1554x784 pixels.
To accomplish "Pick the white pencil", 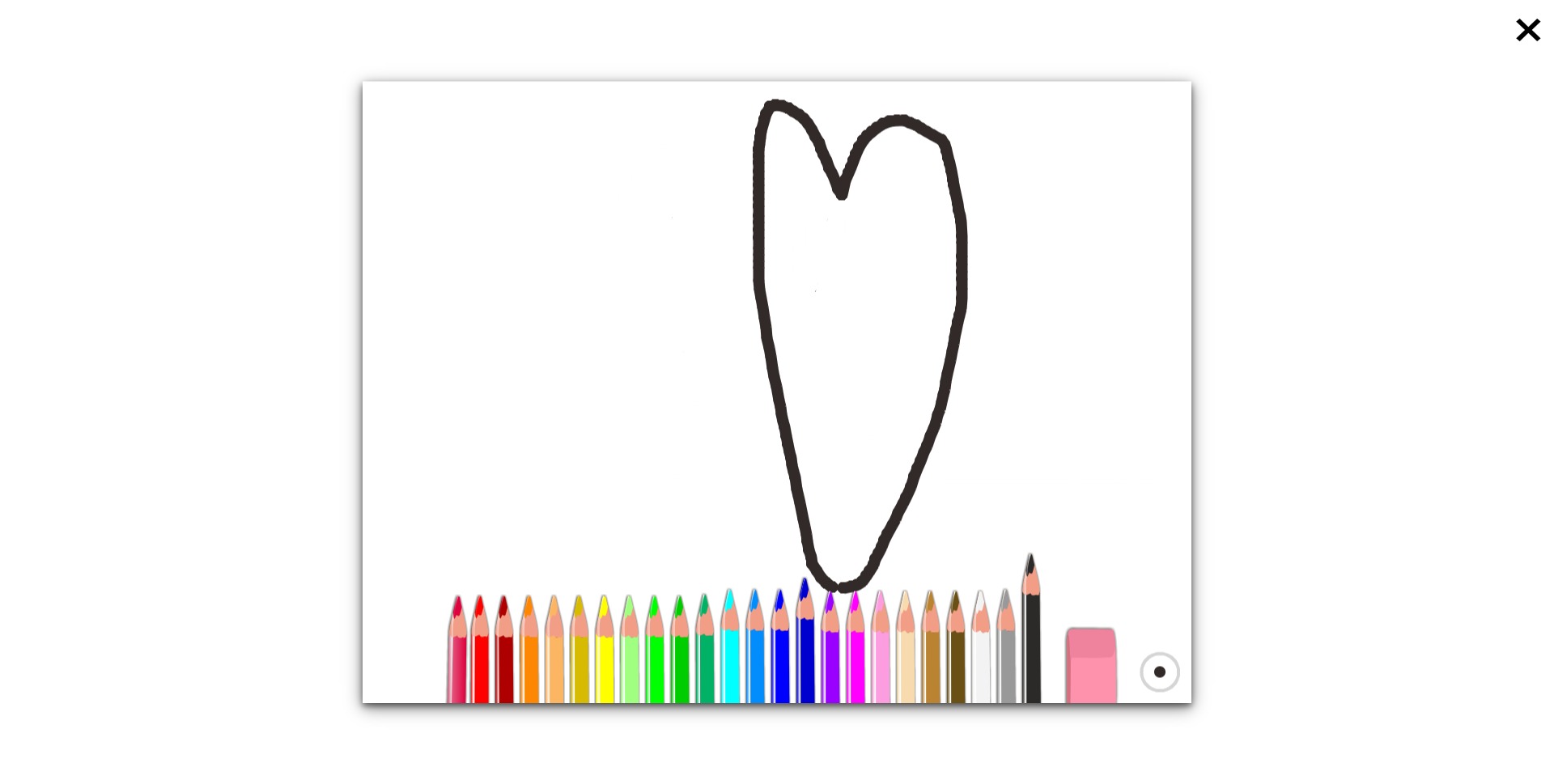I will click(981, 646).
